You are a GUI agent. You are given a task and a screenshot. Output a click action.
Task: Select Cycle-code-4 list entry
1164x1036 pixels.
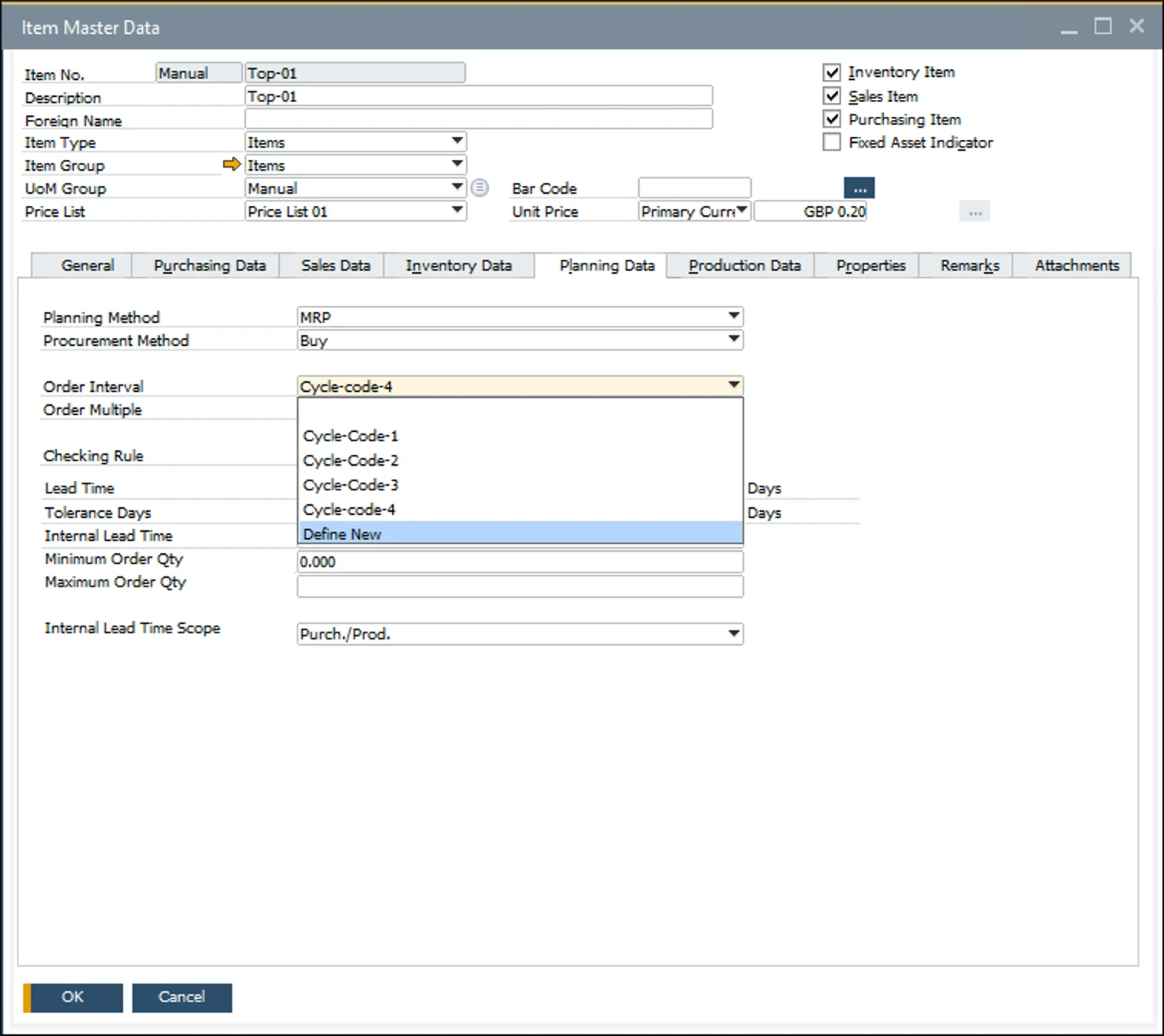click(x=520, y=510)
